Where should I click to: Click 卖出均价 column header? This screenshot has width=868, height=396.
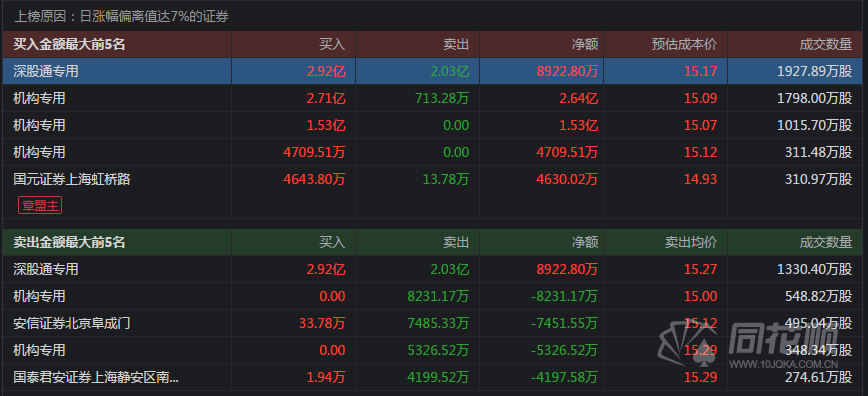click(x=691, y=242)
